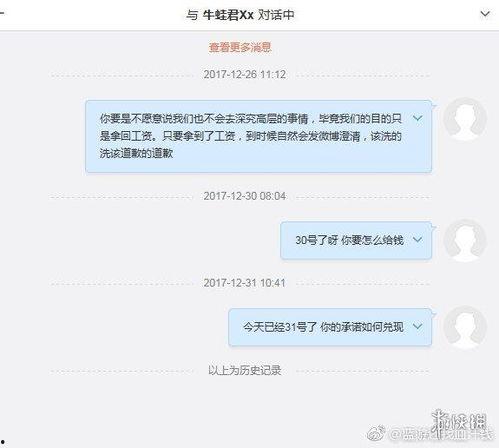Open sender avatar beside 30号了呀 message
Image resolution: width=499 pixels, height=448 pixels.
coord(465,240)
